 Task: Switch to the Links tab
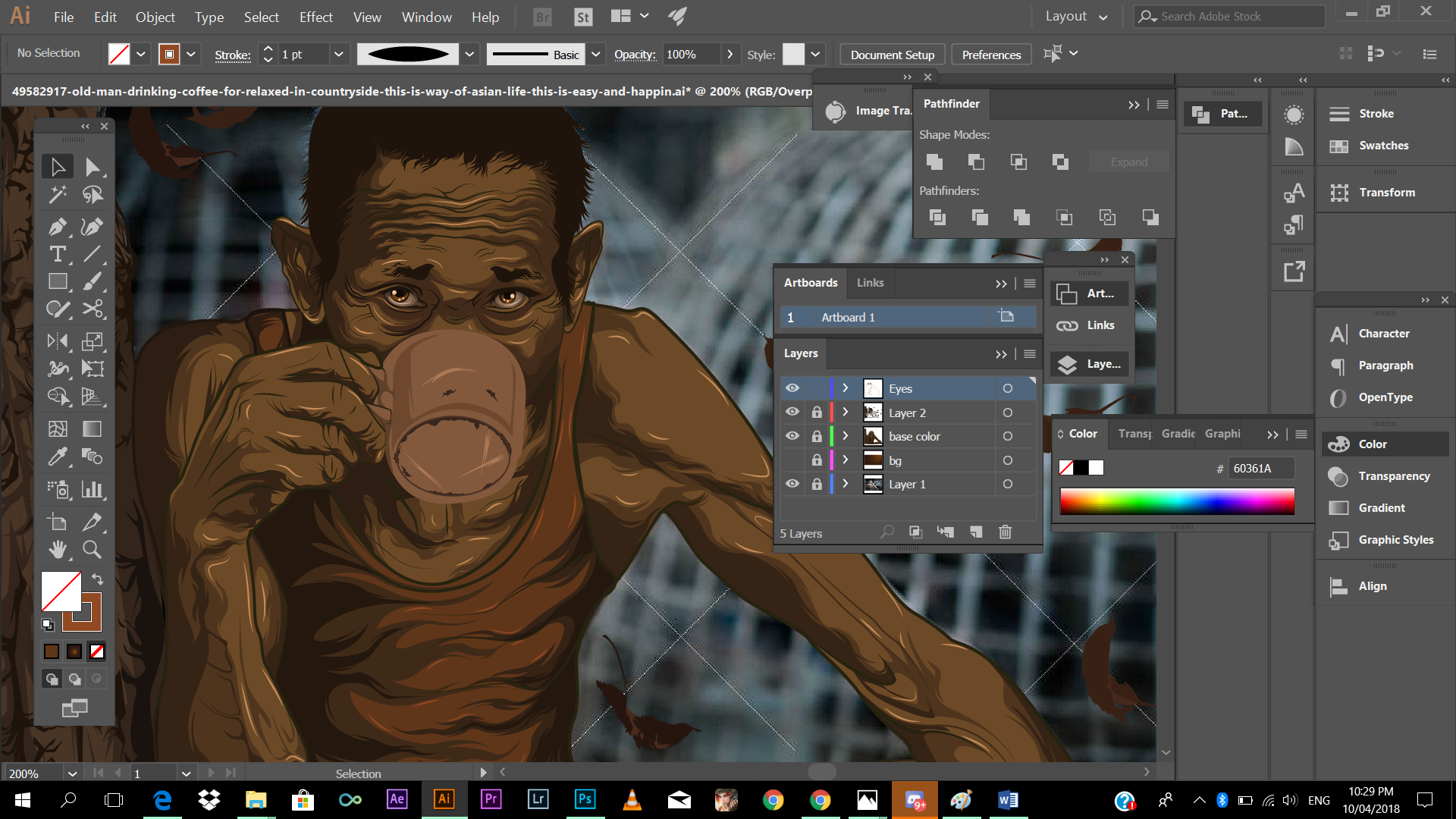pos(870,283)
